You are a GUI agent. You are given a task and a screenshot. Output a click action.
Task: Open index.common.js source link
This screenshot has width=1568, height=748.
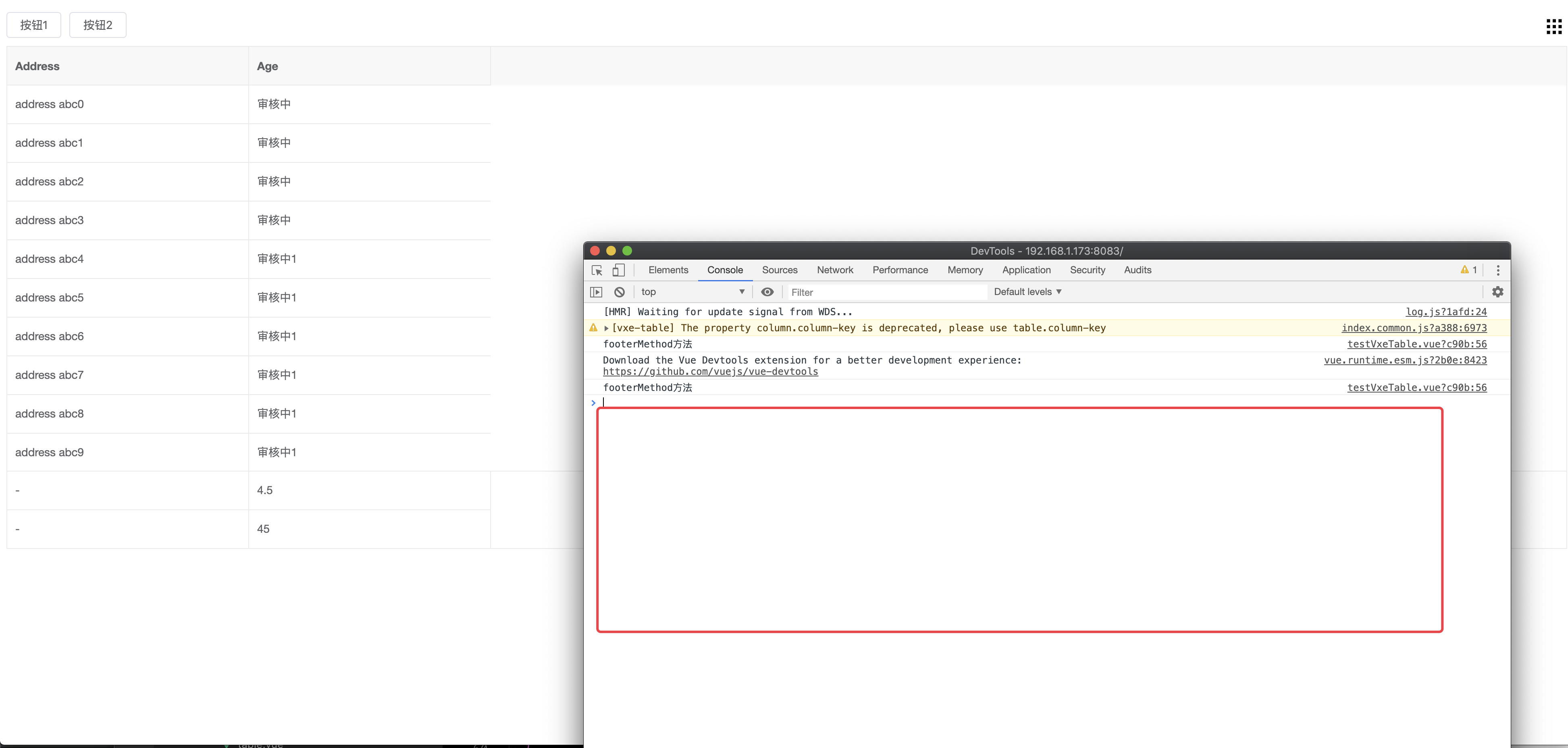coord(1413,328)
